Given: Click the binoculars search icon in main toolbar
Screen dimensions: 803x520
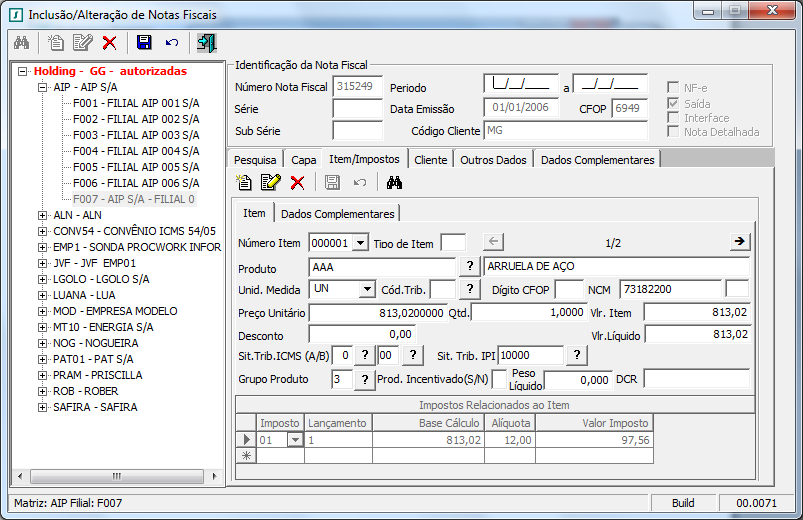Looking at the screenshot, I should (x=22, y=42).
